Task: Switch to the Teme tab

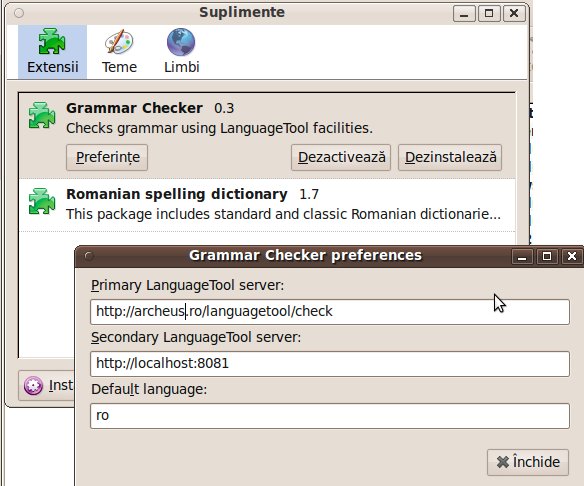Action: pyautogui.click(x=119, y=52)
